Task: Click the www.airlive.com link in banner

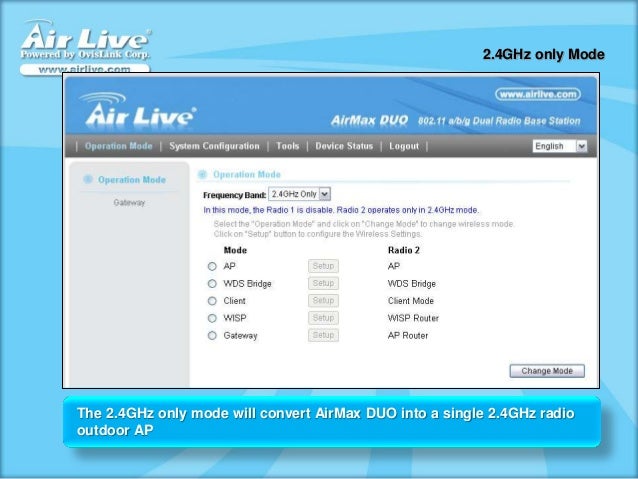Action: [x=537, y=94]
